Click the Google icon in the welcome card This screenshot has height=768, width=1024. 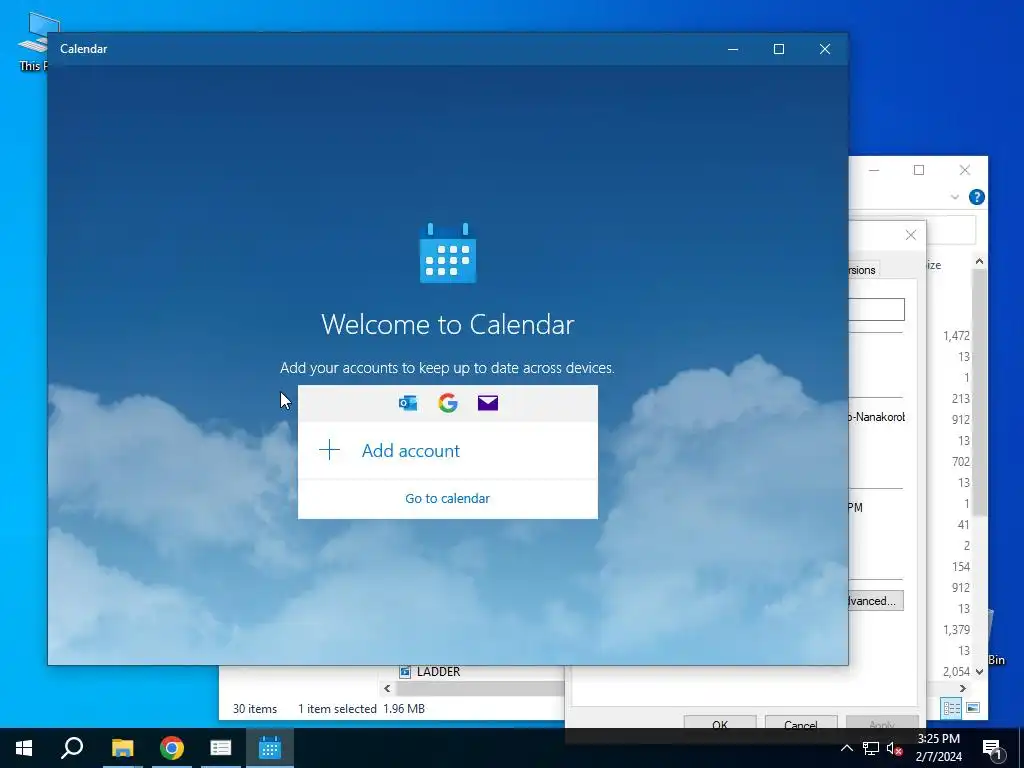(x=448, y=403)
